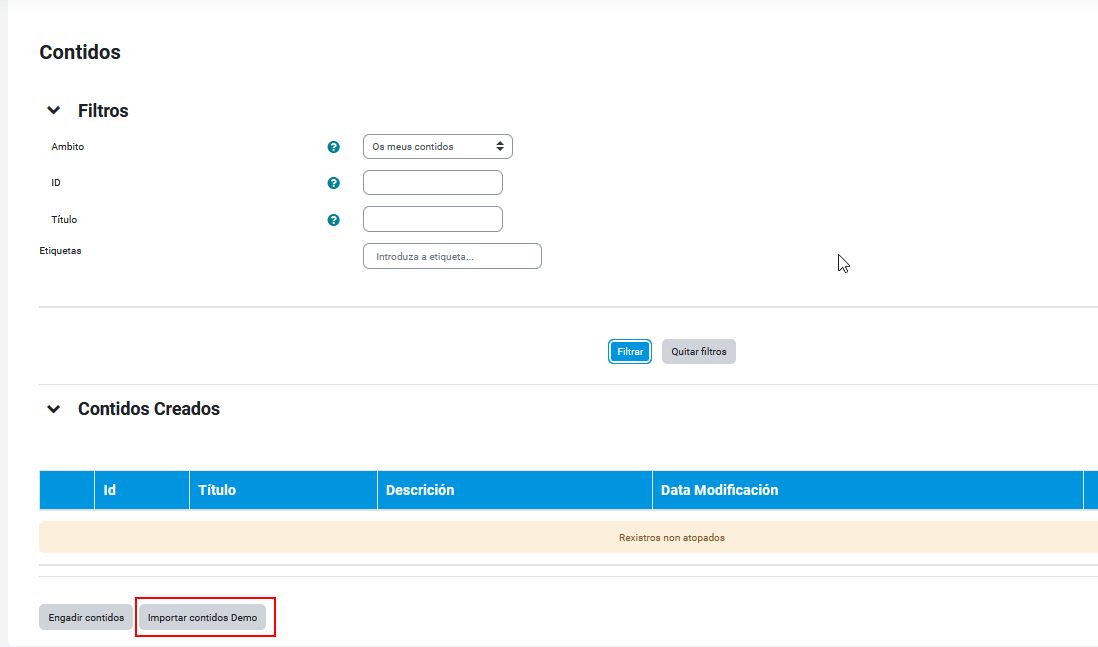The height and width of the screenshot is (647, 1098).
Task: Select the 'Introduza a etiqueta...' tags field
Action: (x=452, y=256)
